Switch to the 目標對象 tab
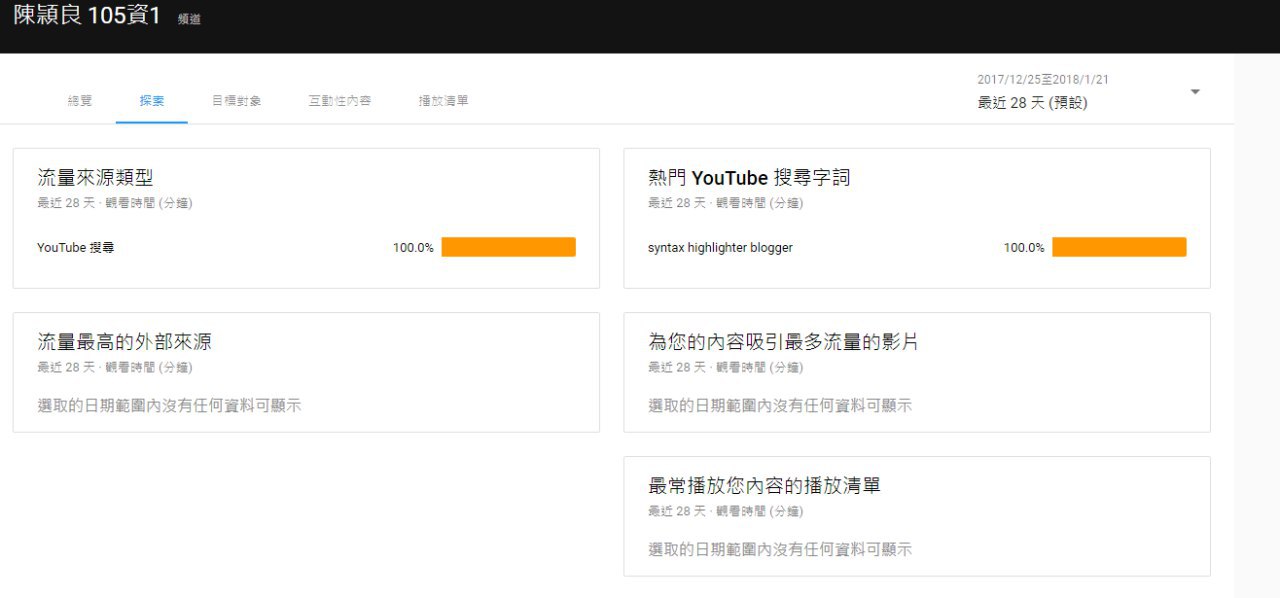 [x=237, y=101]
